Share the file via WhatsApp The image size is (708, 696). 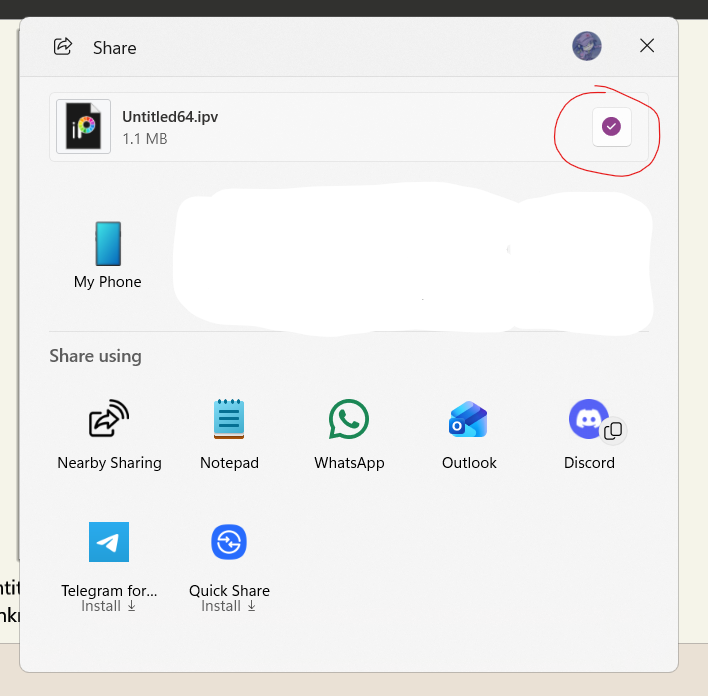point(349,434)
